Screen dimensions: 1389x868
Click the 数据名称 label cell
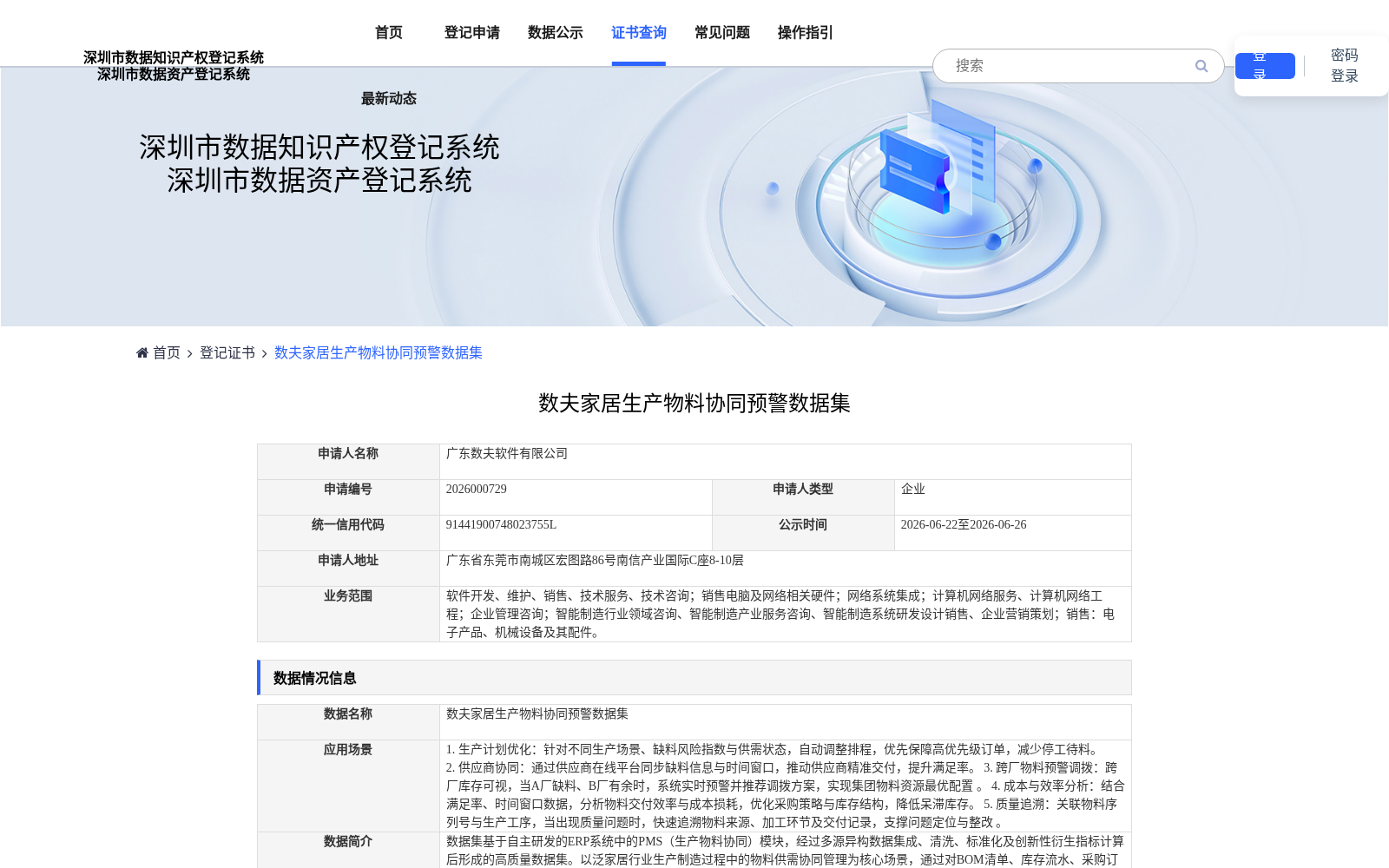[x=348, y=722]
